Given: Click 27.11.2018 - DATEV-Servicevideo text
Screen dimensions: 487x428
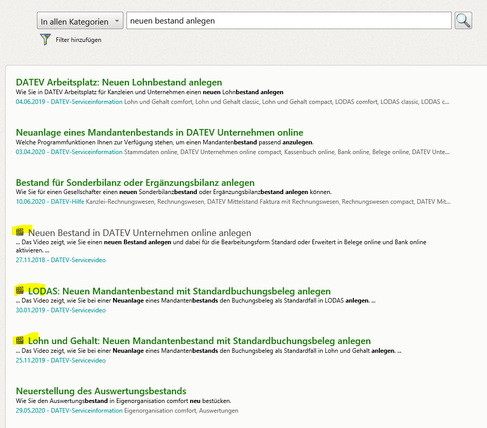Looking at the screenshot, I should [61, 260].
